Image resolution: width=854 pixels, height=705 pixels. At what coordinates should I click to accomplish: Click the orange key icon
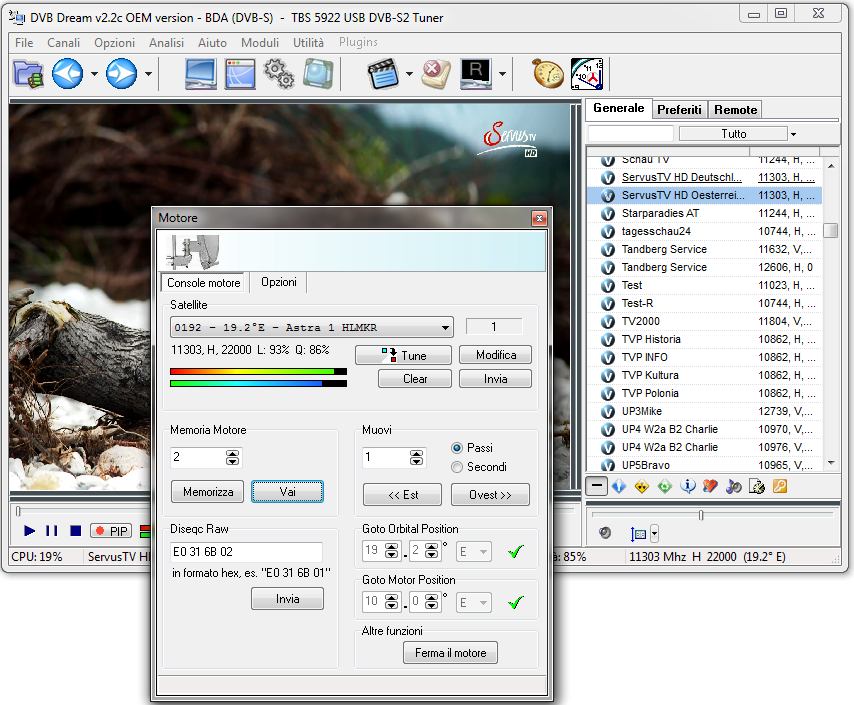780,486
